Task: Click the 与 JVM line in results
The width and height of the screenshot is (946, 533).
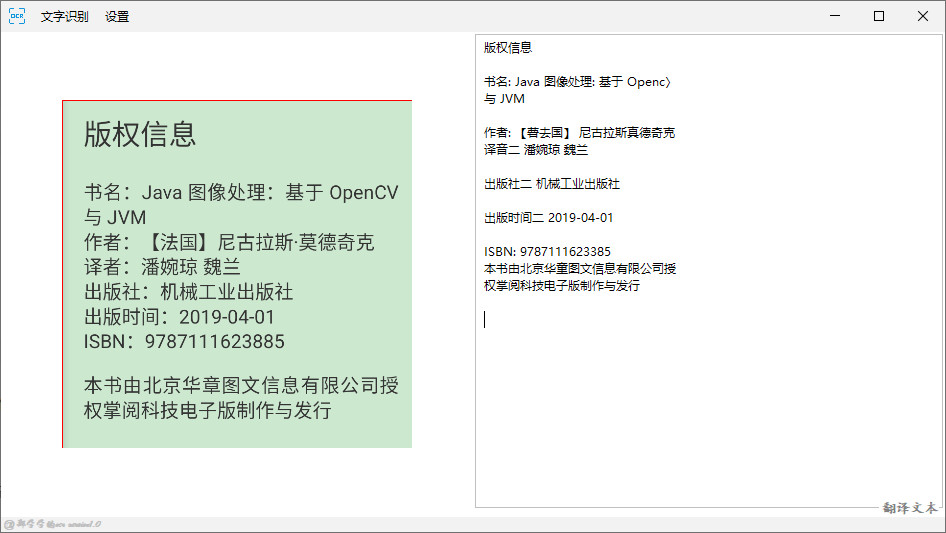Action: 504,98
